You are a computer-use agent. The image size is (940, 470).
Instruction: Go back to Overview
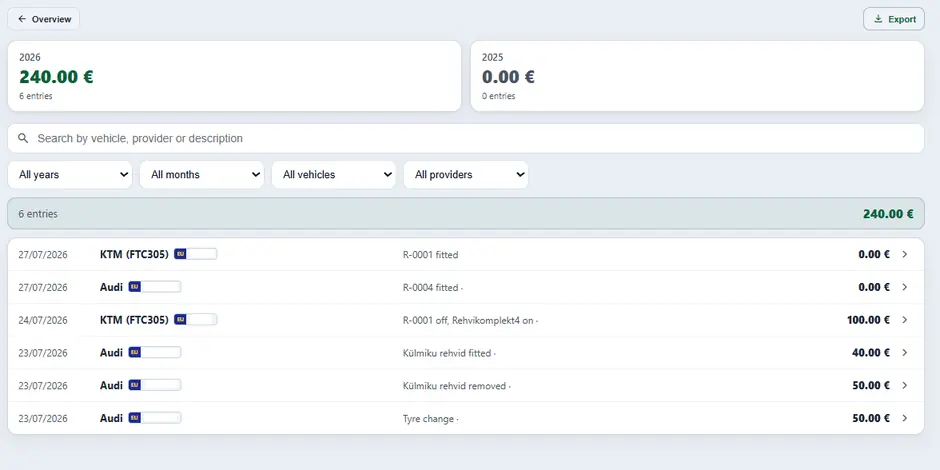coord(44,19)
